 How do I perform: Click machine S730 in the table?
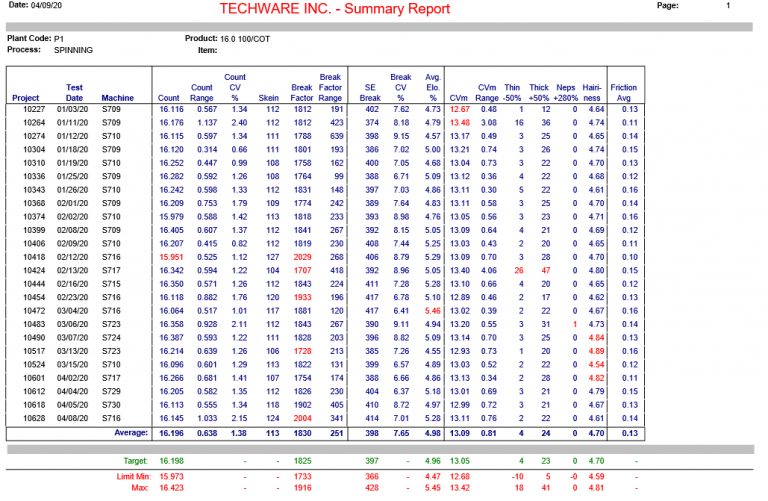point(111,405)
